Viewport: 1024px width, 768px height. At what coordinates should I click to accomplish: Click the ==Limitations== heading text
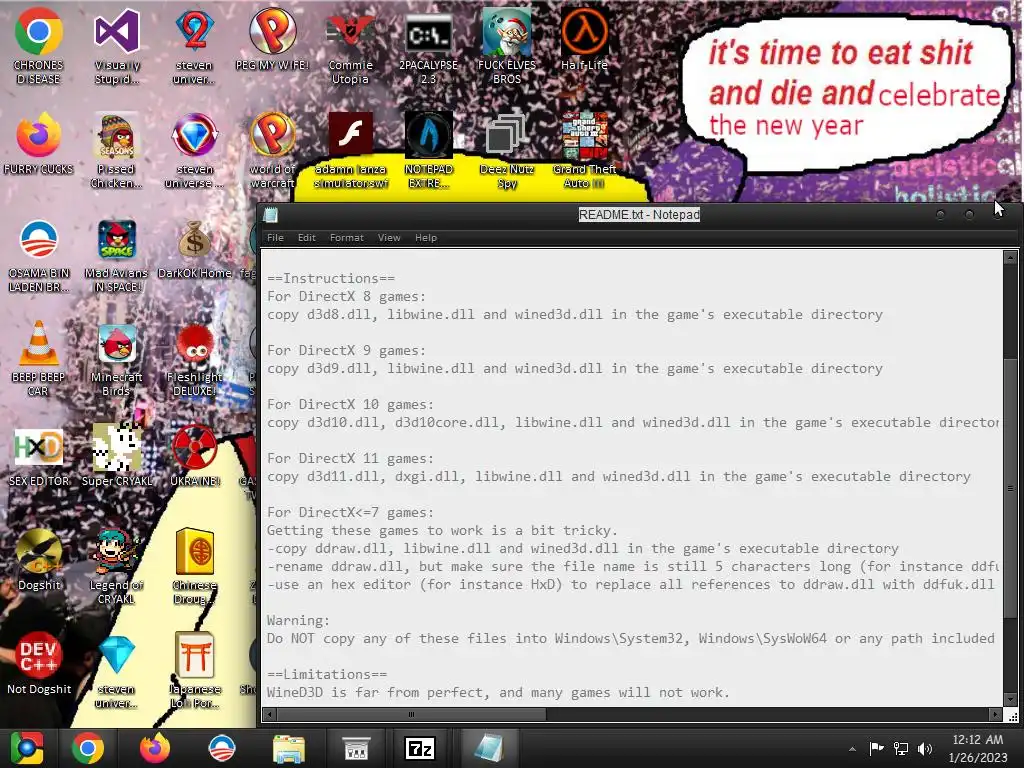tap(327, 675)
